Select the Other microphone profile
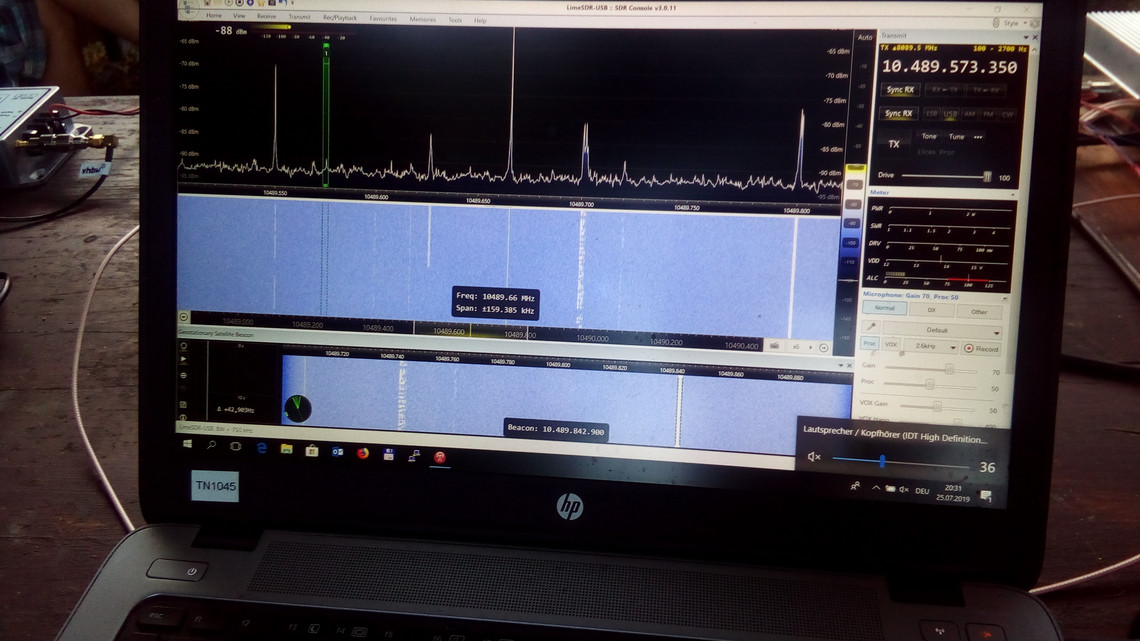This screenshot has width=1140, height=641. point(979,312)
